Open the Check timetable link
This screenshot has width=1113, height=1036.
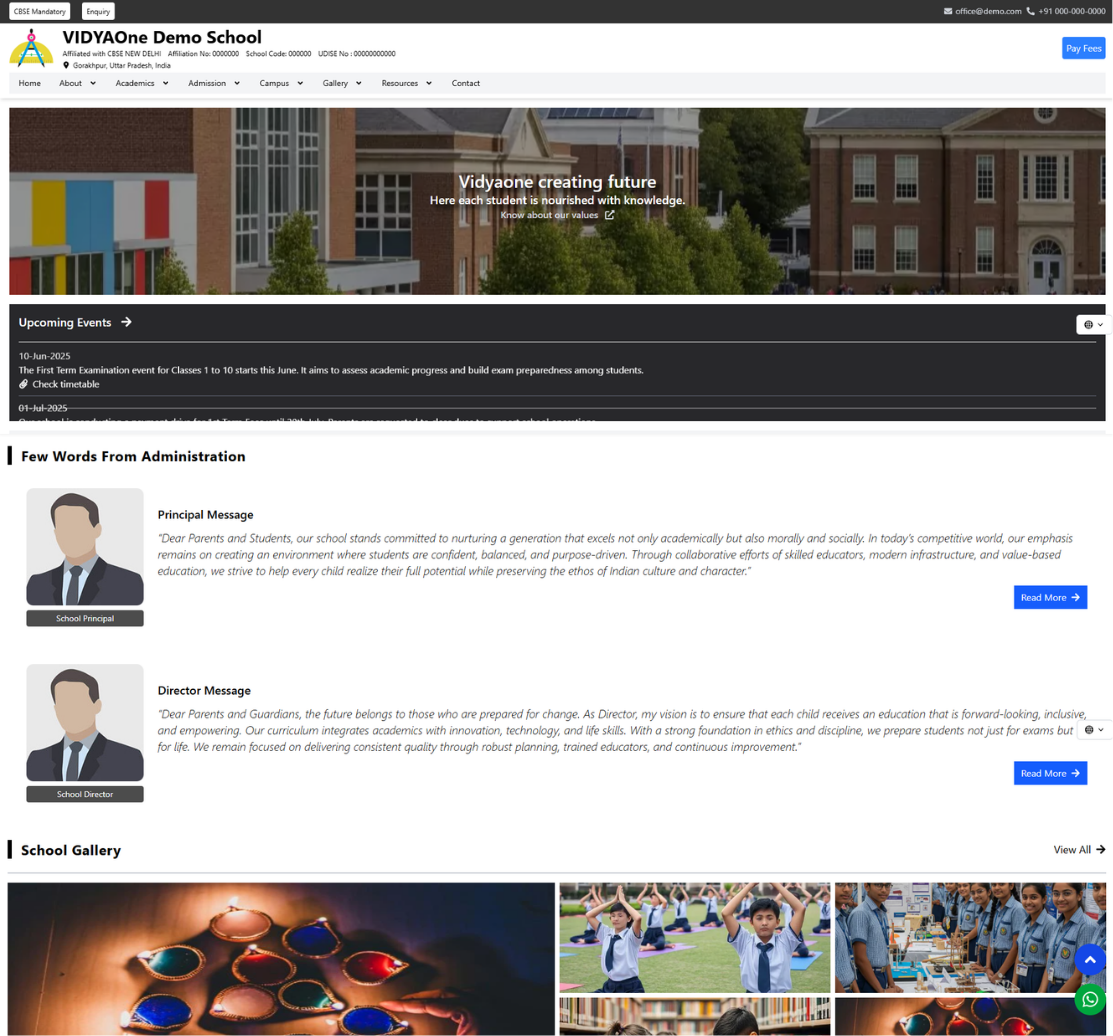pos(66,385)
